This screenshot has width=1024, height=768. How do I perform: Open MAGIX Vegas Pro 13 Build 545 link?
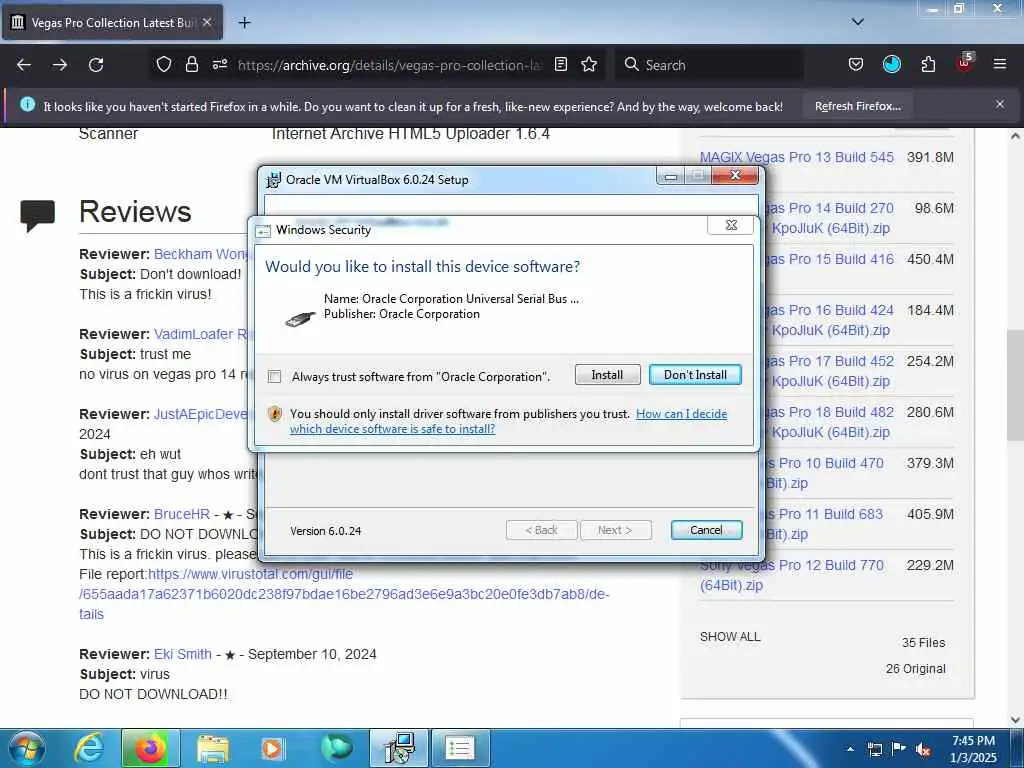click(x=796, y=157)
